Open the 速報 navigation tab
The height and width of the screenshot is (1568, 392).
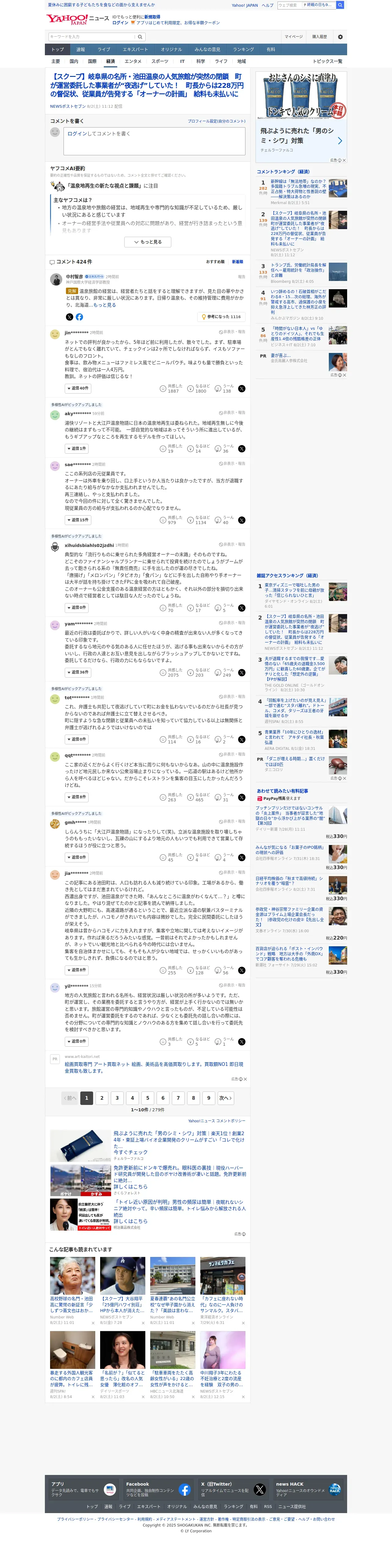click(81, 49)
